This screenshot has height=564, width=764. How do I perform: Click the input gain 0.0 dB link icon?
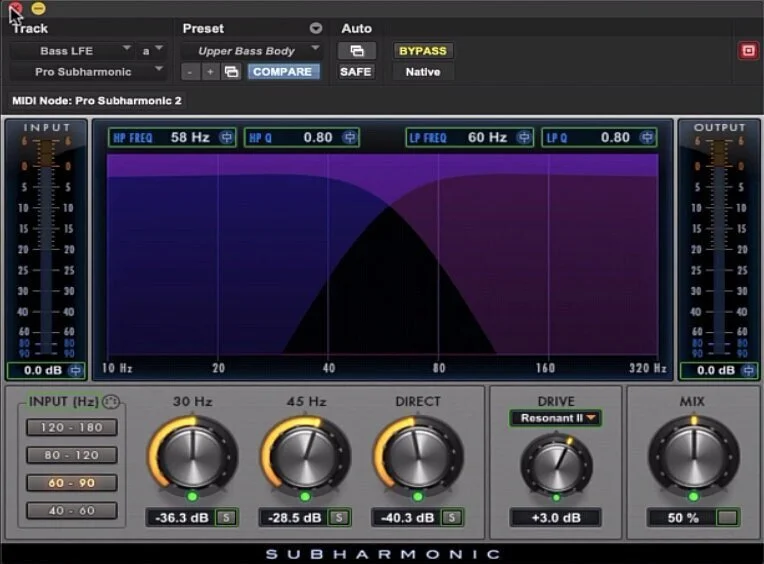click(x=75, y=371)
